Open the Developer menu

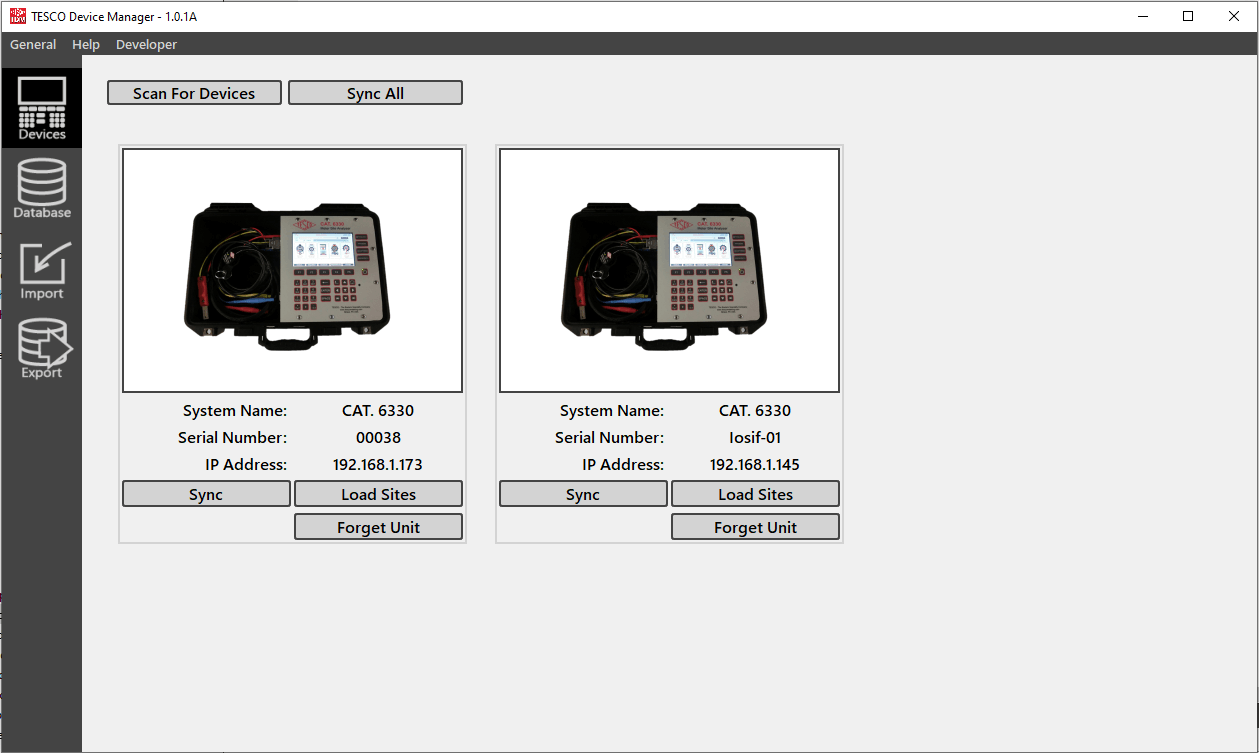click(146, 44)
